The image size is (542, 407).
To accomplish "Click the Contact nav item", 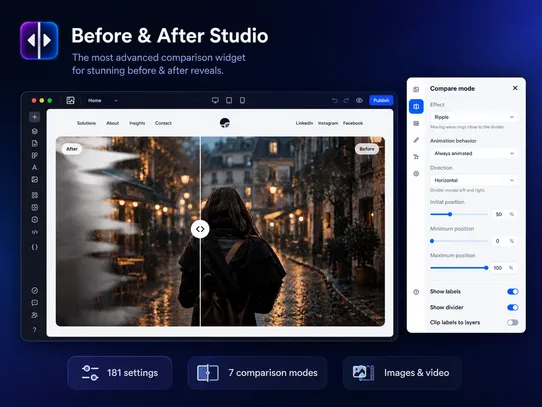I will tap(163, 123).
